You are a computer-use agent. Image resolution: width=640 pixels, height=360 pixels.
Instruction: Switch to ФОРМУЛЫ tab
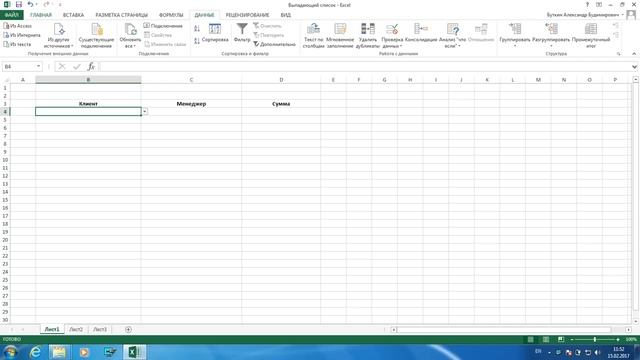pyautogui.click(x=171, y=15)
